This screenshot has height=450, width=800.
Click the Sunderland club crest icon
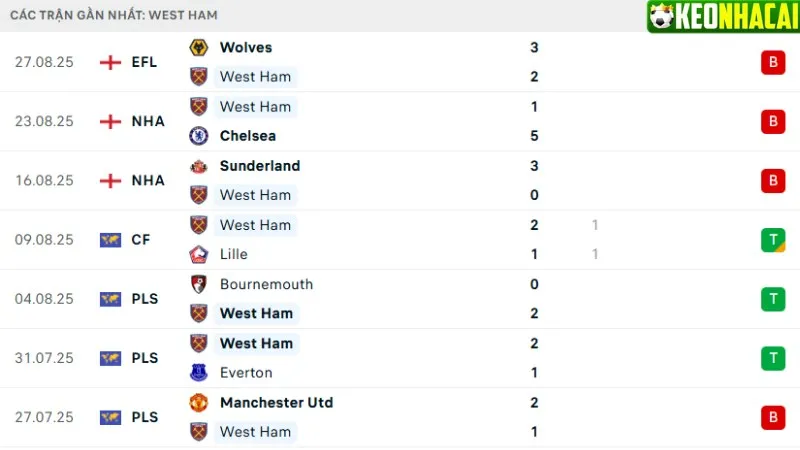tap(198, 166)
